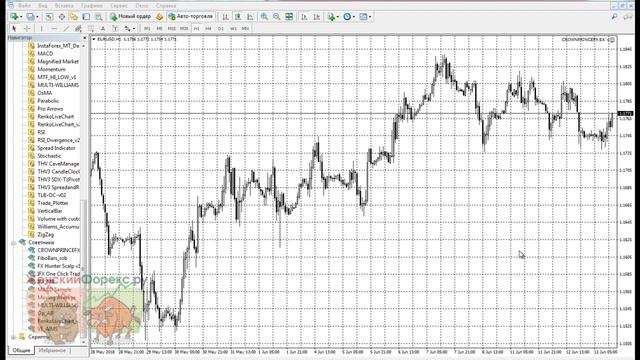This screenshot has width=640, height=360.
Task: Open the Сервис menu
Action: (x=119, y=6)
